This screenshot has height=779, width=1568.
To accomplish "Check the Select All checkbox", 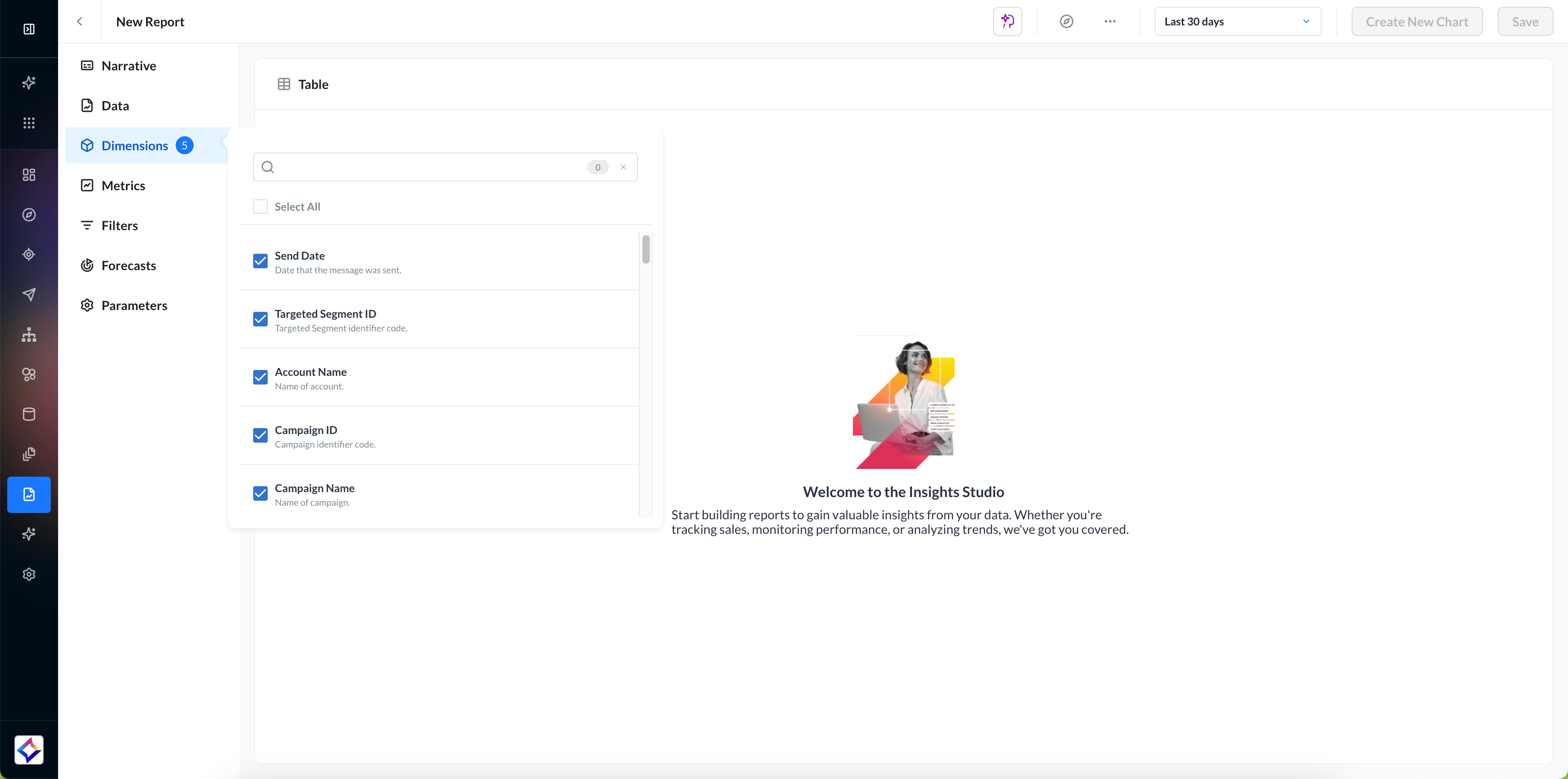I will [260, 207].
